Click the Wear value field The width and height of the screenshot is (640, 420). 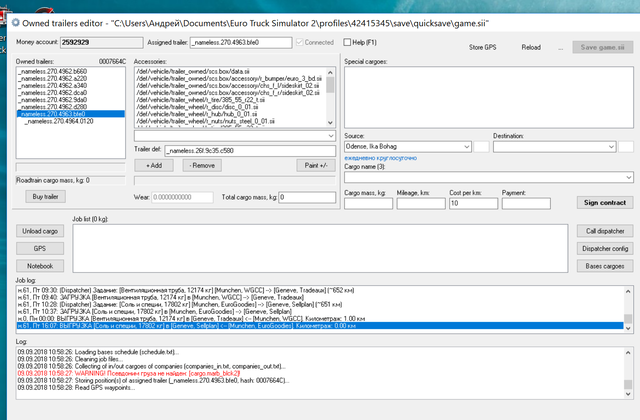182,197
